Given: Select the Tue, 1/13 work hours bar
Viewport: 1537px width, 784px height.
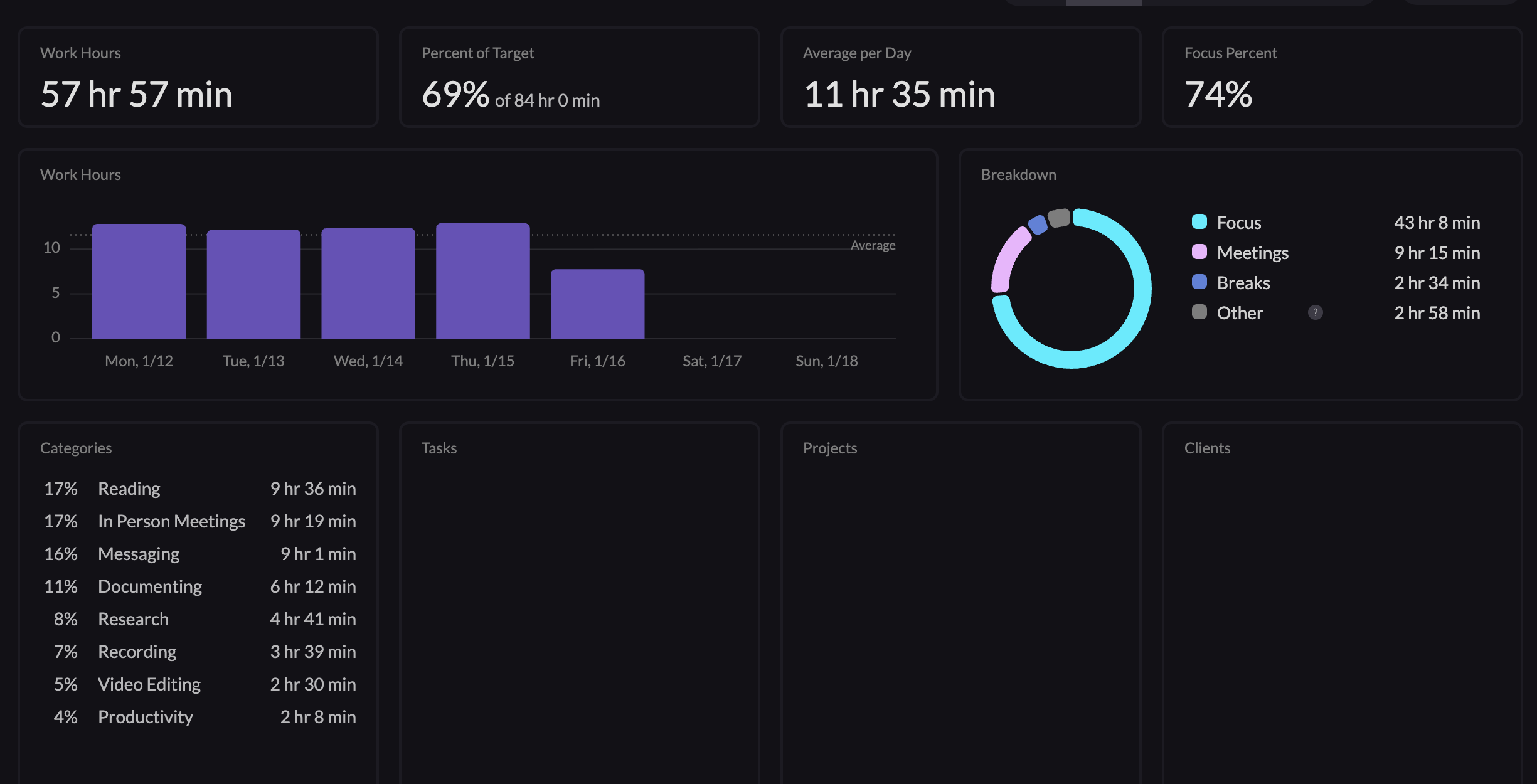Looking at the screenshot, I should pyautogui.click(x=253, y=285).
